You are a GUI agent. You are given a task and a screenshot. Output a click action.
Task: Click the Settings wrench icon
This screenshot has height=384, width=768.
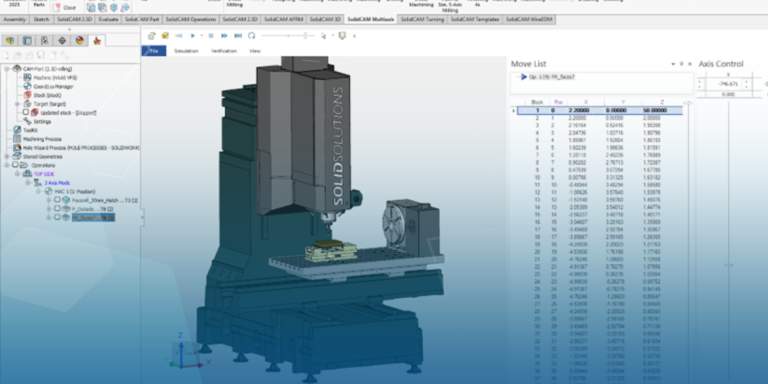27,121
